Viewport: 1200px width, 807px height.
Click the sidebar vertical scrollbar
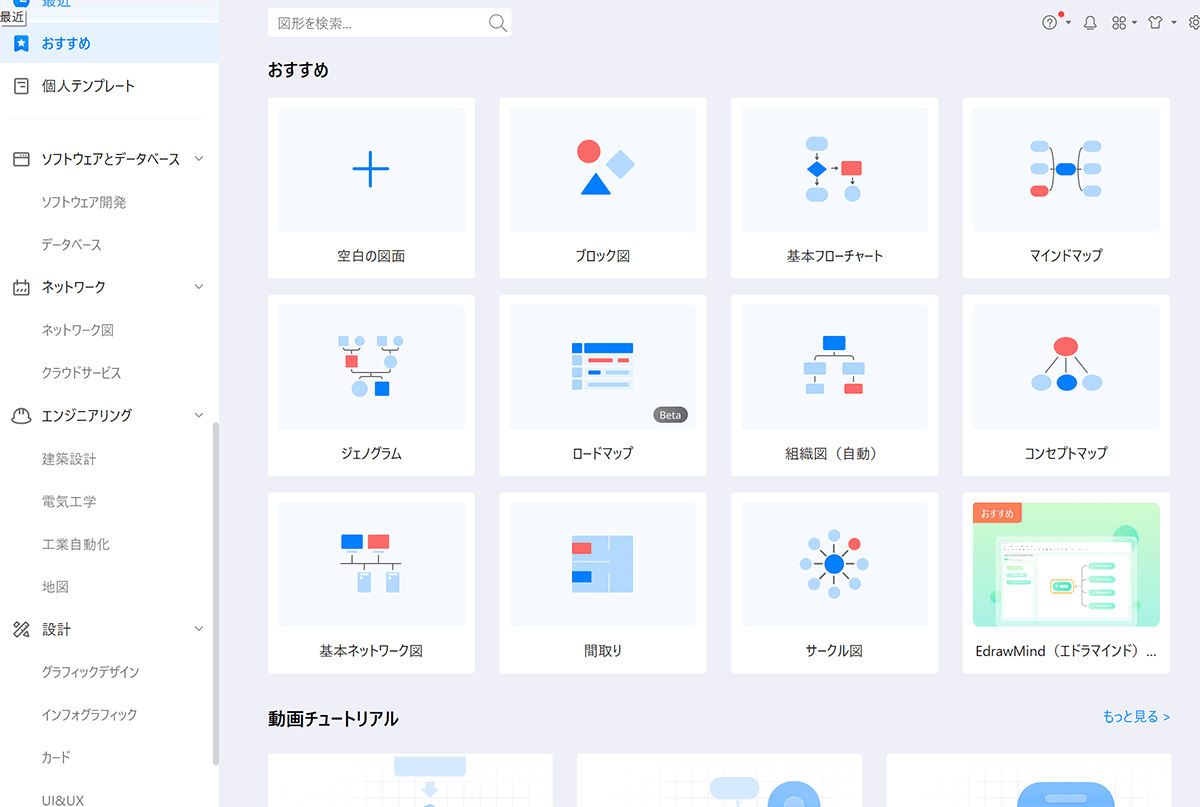tap(216, 590)
